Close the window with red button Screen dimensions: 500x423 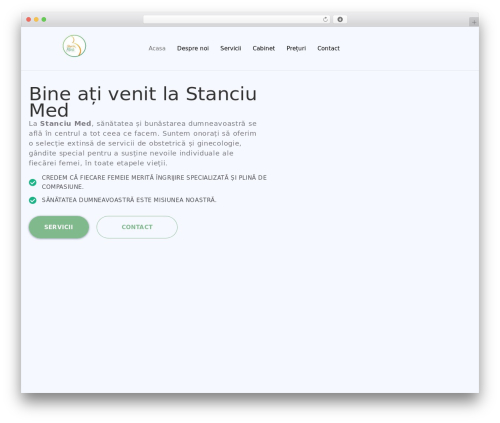point(29,19)
